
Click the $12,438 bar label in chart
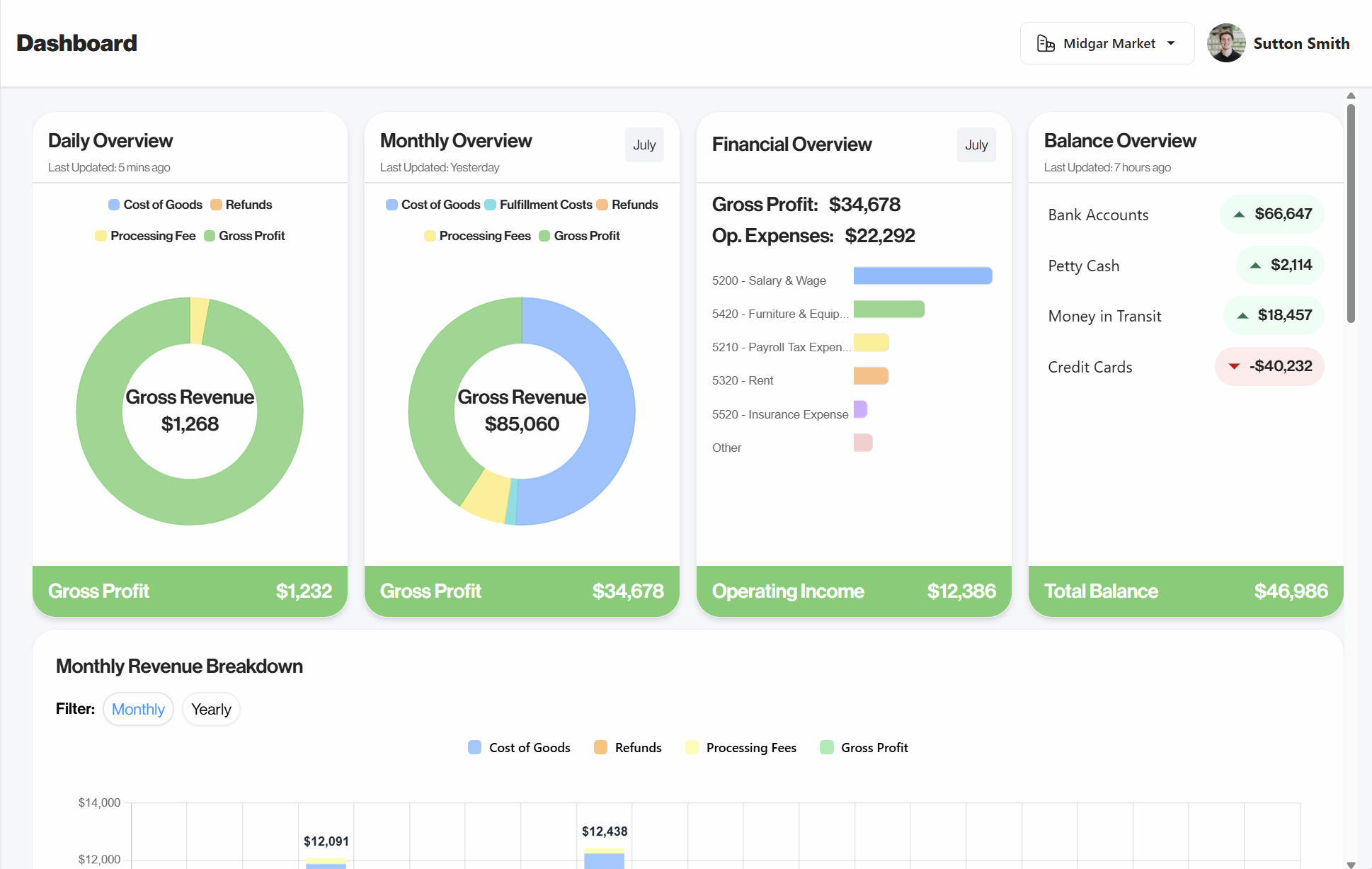[x=605, y=831]
